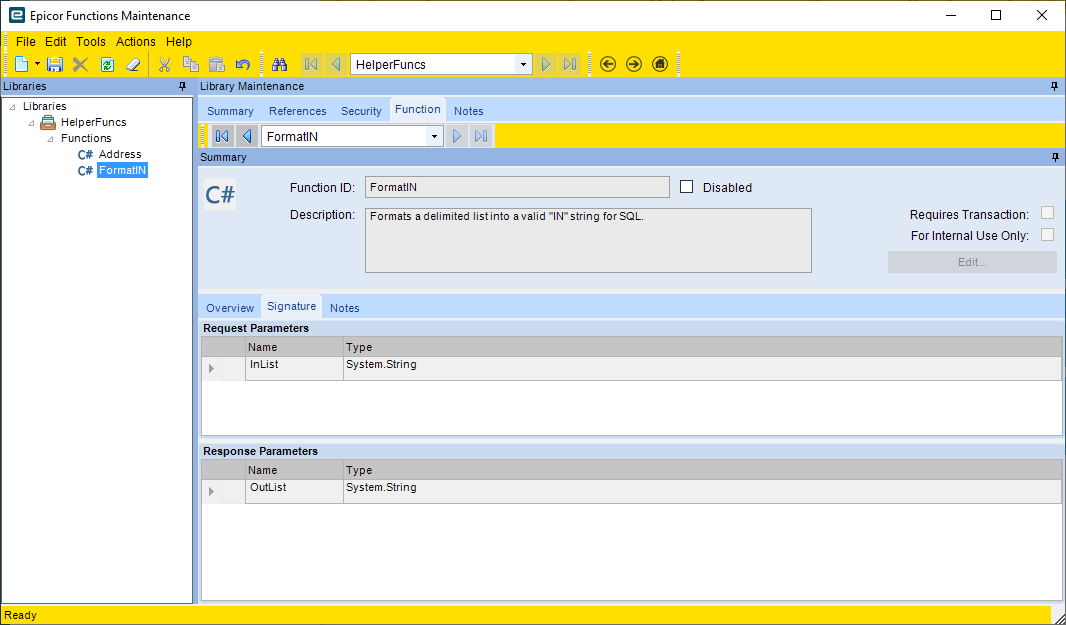Click the Delete X icon in toolbar

tap(81, 64)
